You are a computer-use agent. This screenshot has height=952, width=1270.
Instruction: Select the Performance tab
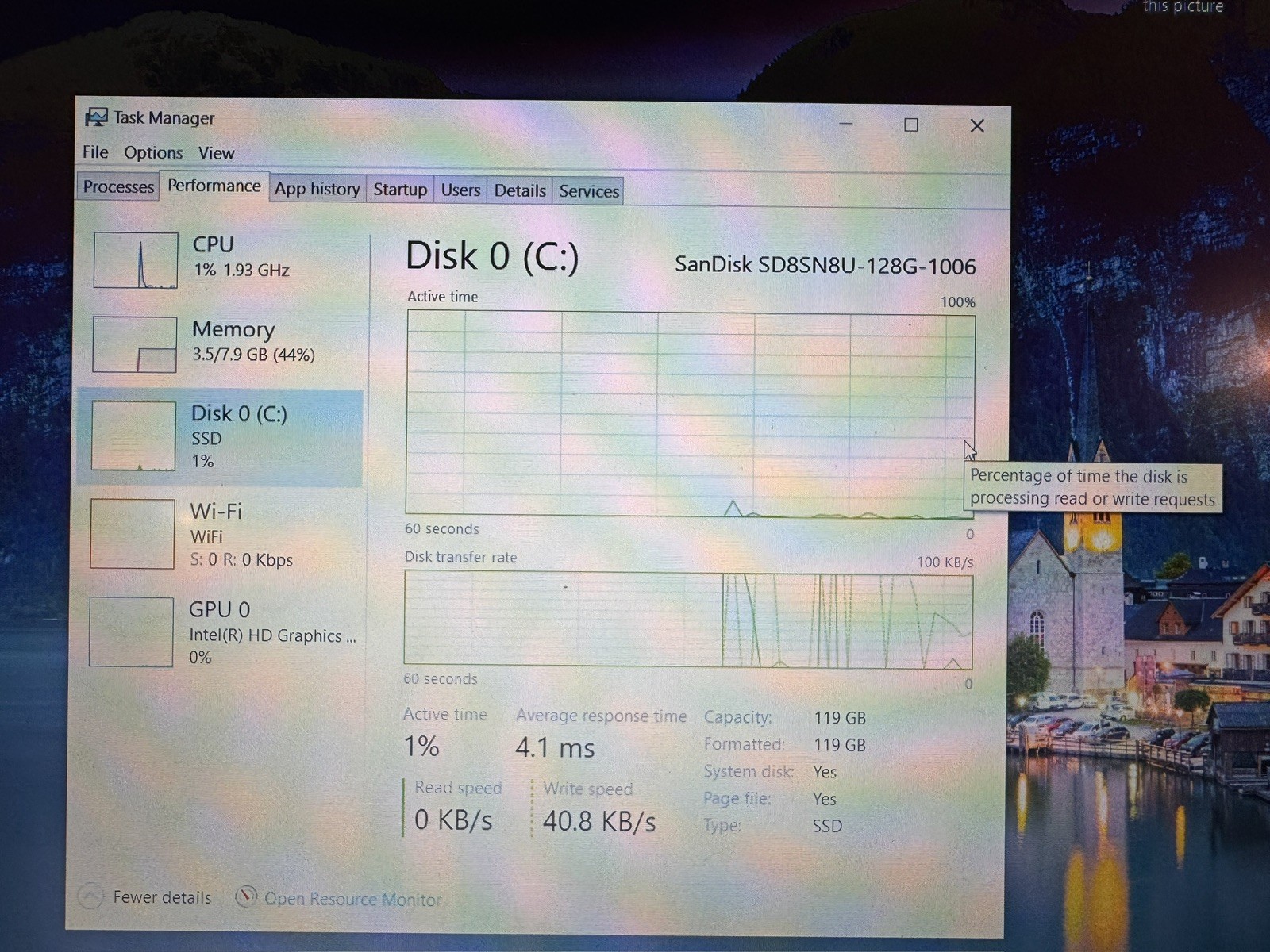(214, 186)
